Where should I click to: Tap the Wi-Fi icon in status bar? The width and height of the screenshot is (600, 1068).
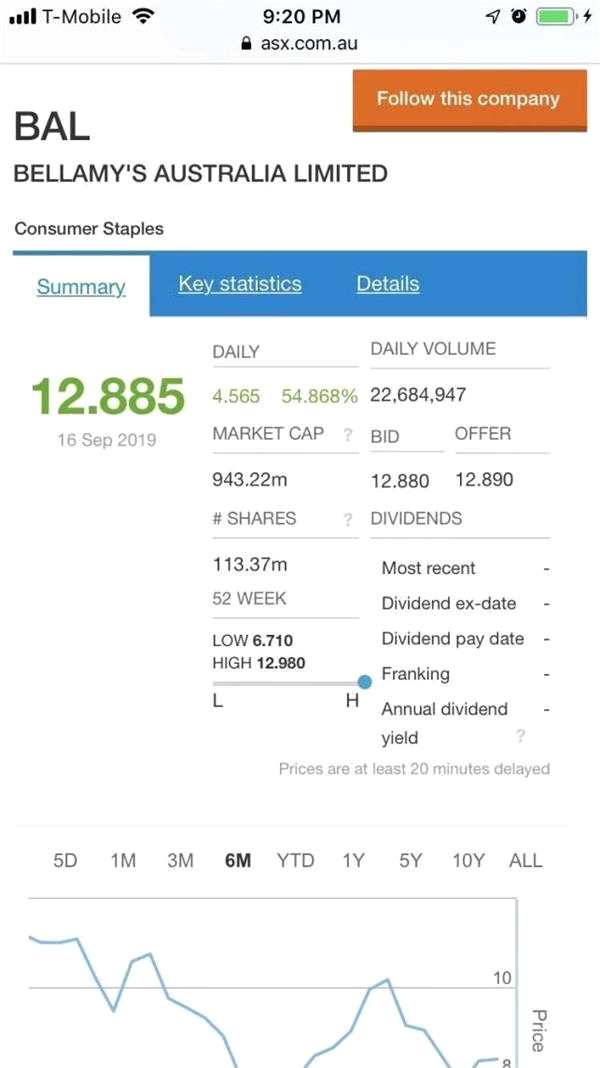144,16
